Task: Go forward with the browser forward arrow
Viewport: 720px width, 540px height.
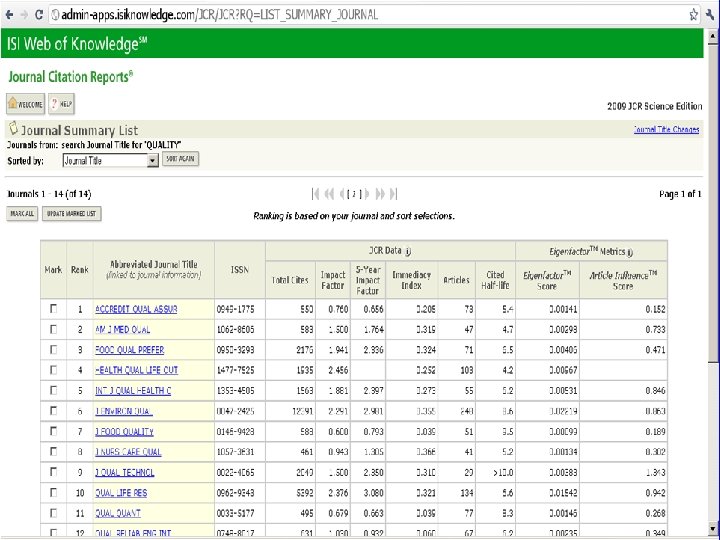Action: (x=23, y=15)
